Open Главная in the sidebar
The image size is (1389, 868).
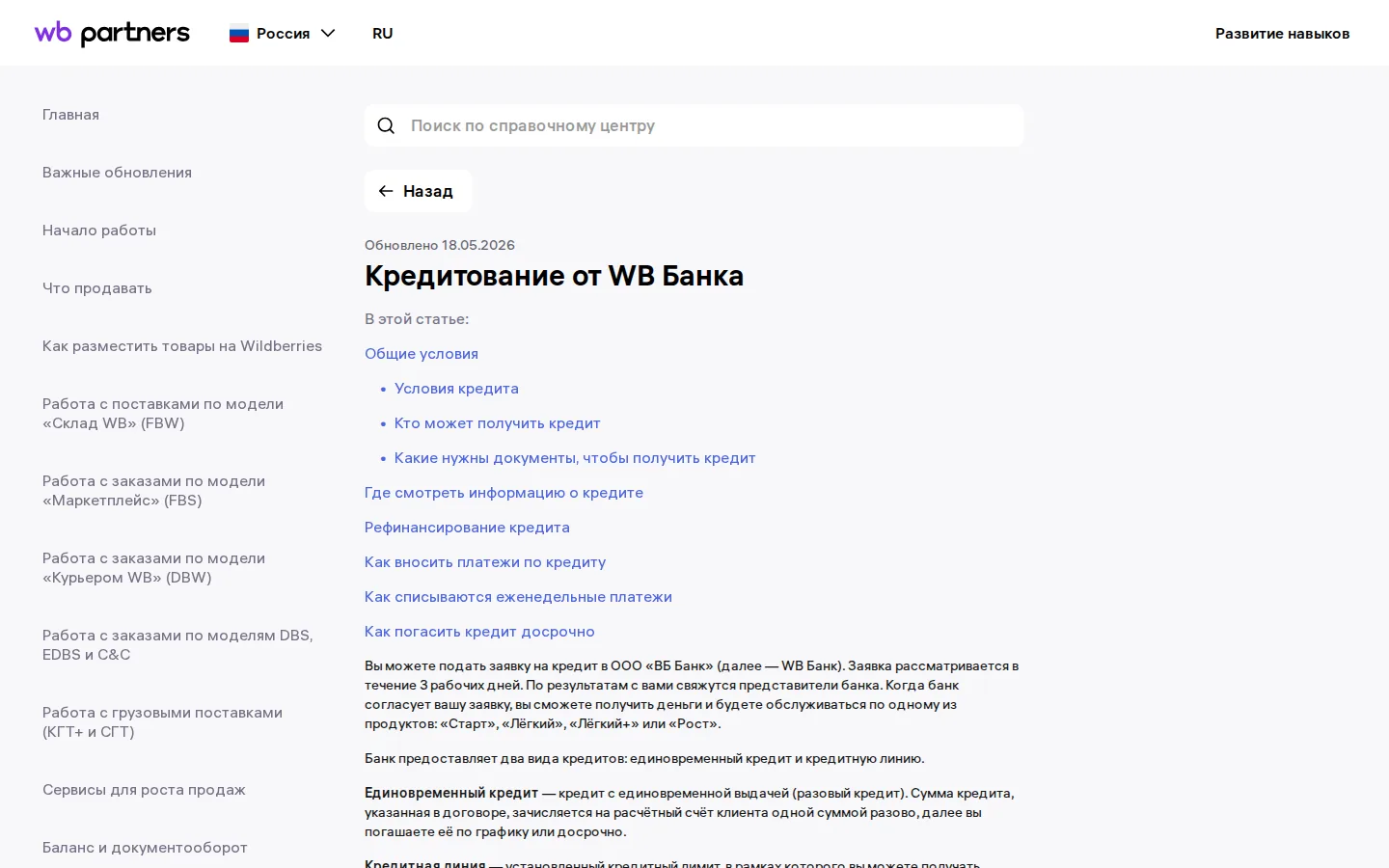(x=70, y=115)
